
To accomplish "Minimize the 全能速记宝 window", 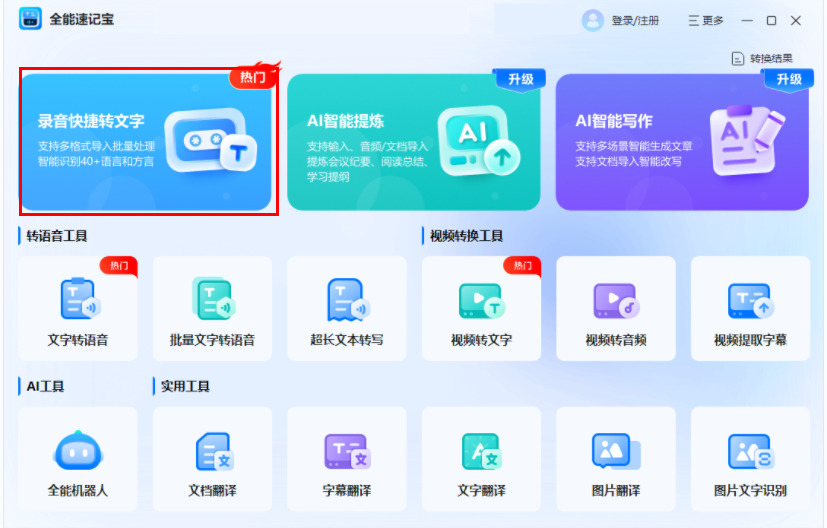I will tap(747, 21).
